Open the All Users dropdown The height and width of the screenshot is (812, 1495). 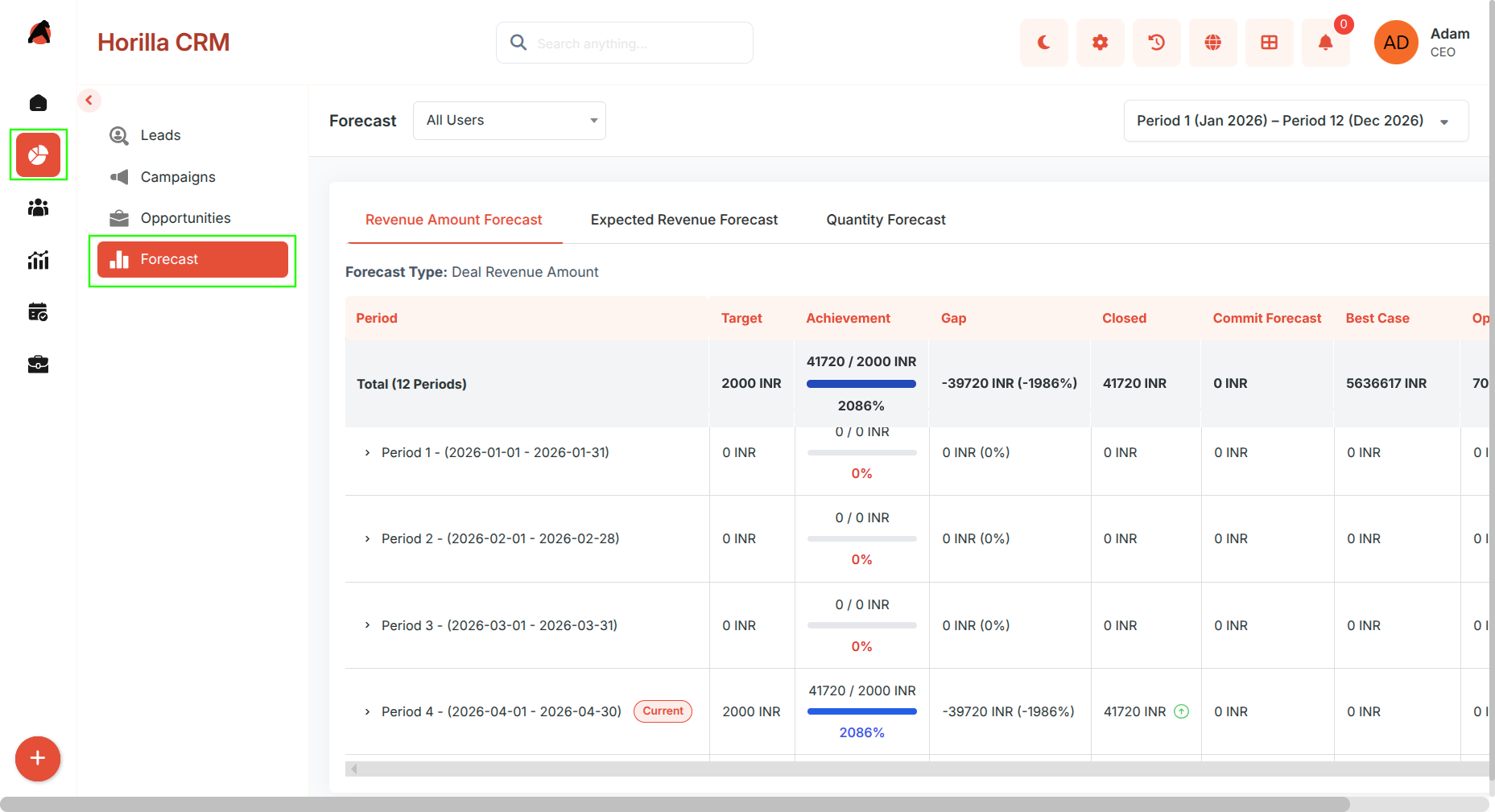tap(510, 121)
